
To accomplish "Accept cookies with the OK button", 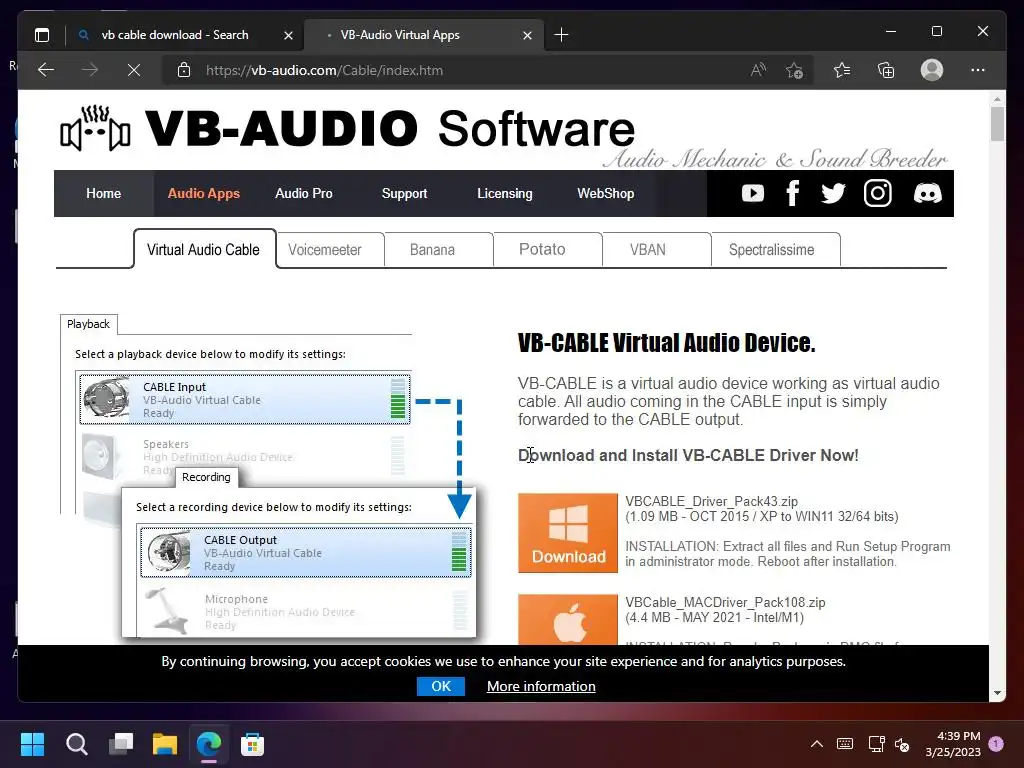I will coord(441,686).
